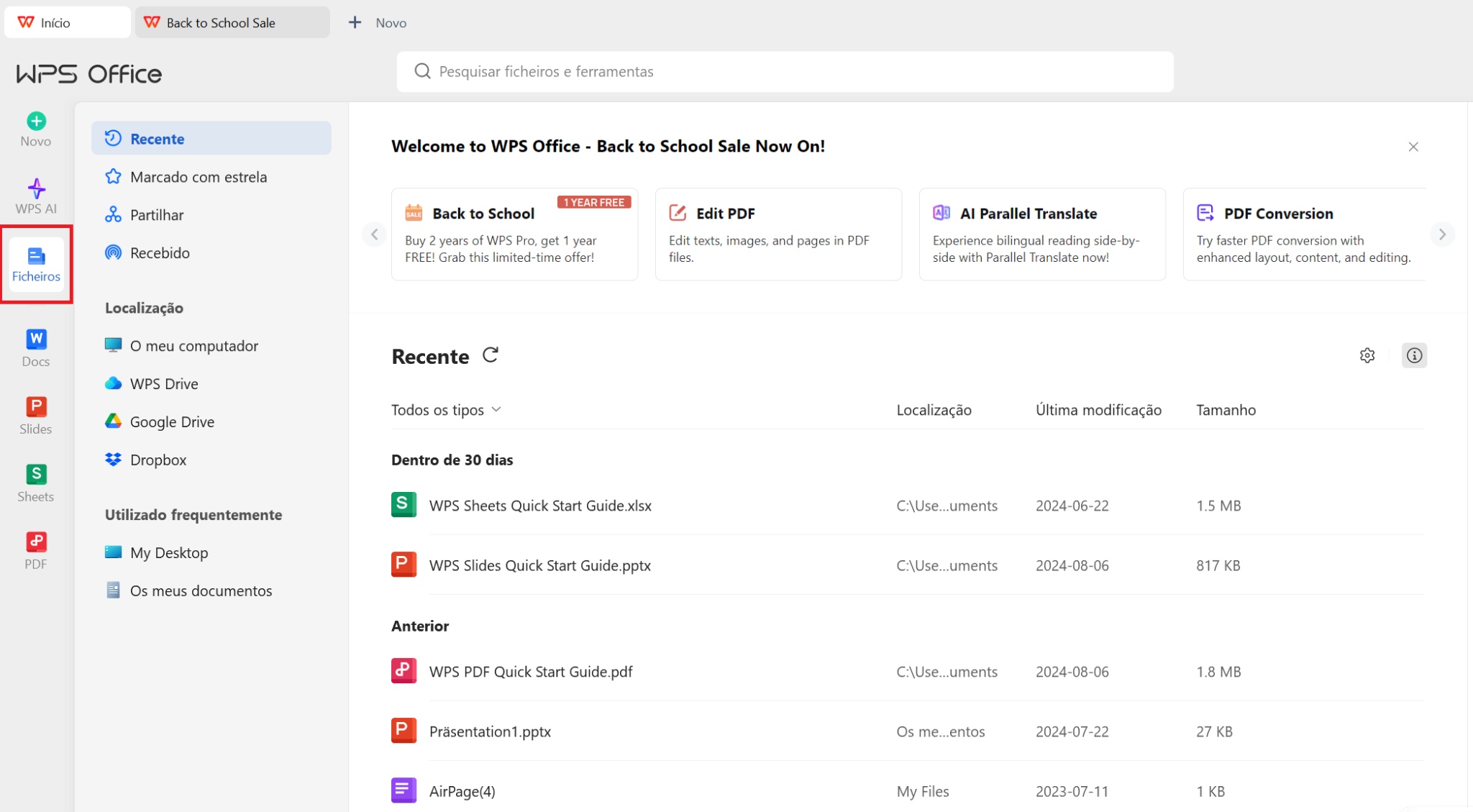Click the AI Parallel Translate card icon
This screenshot has height=812, width=1473.
pyautogui.click(x=941, y=213)
